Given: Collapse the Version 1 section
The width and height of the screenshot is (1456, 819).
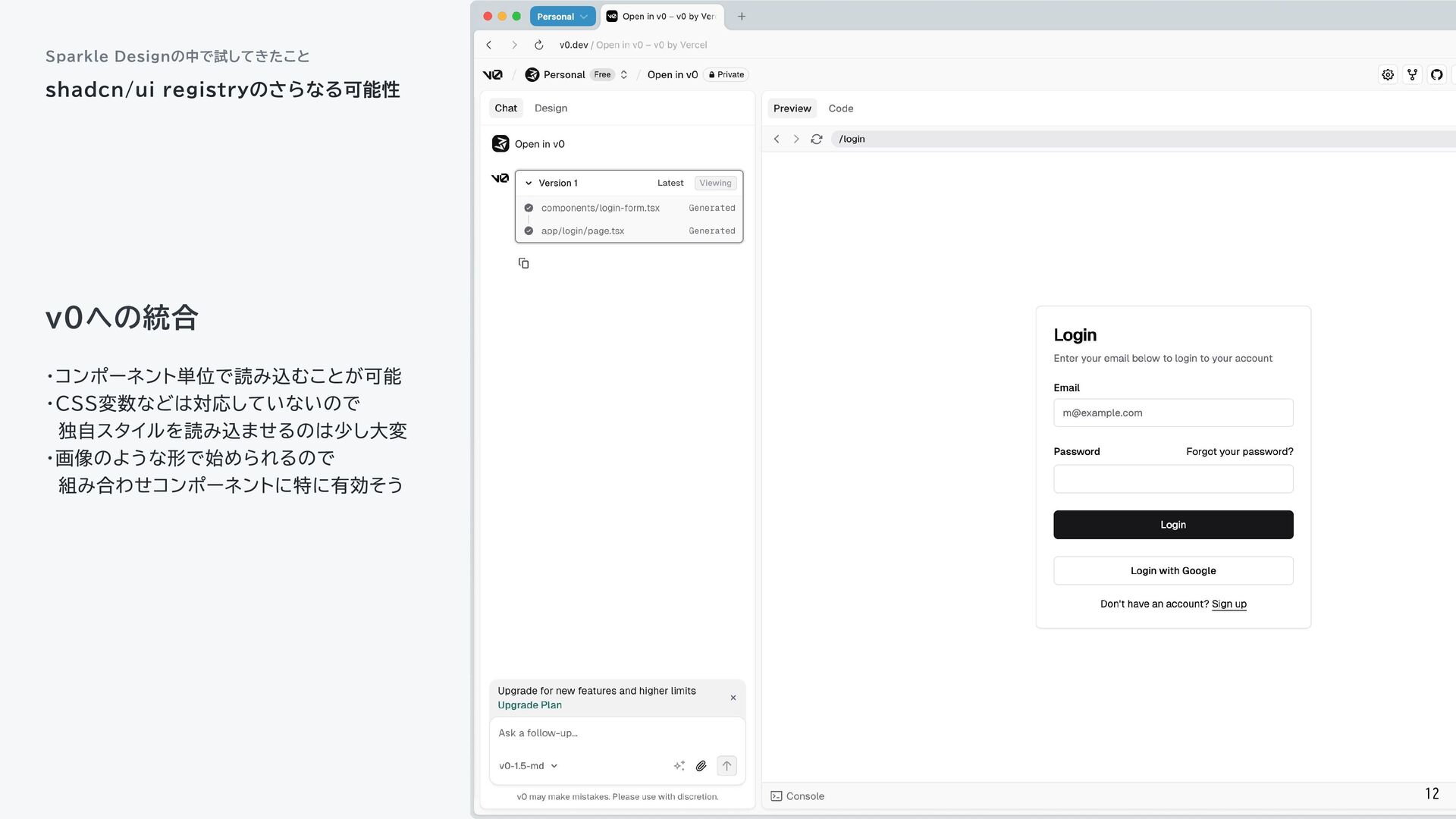Looking at the screenshot, I should tap(529, 183).
